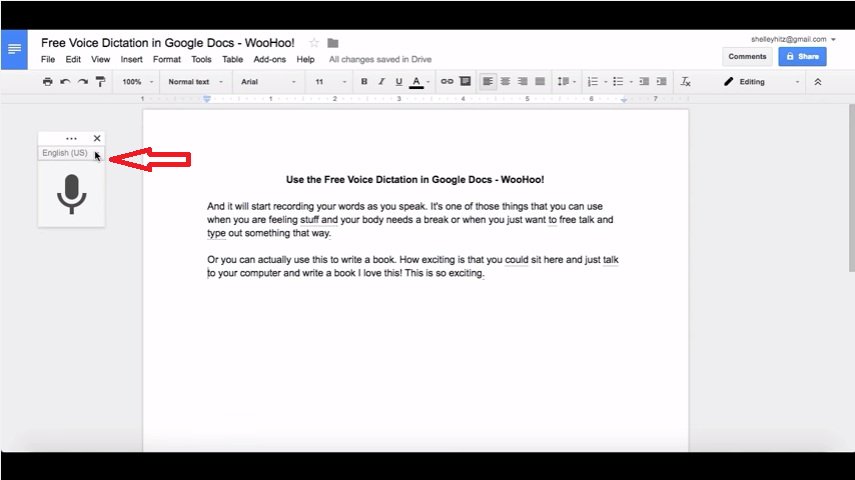Click the Print icon
The height and width of the screenshot is (480, 855).
click(x=48, y=82)
